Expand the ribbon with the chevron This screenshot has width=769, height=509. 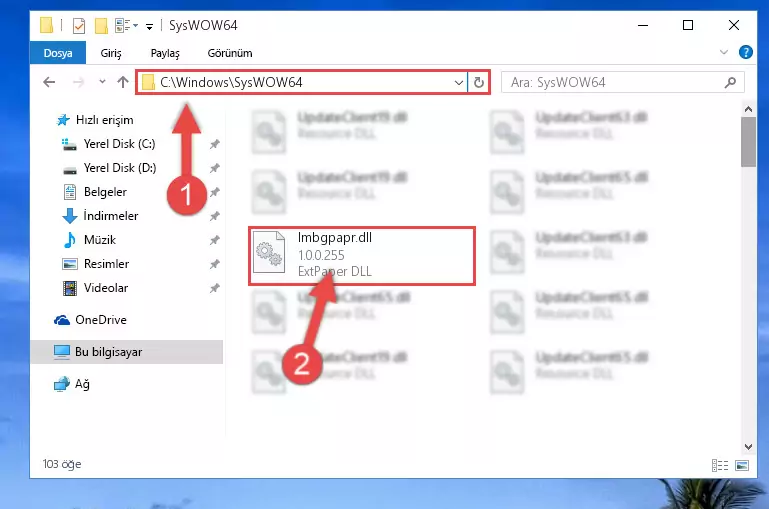pos(723,52)
